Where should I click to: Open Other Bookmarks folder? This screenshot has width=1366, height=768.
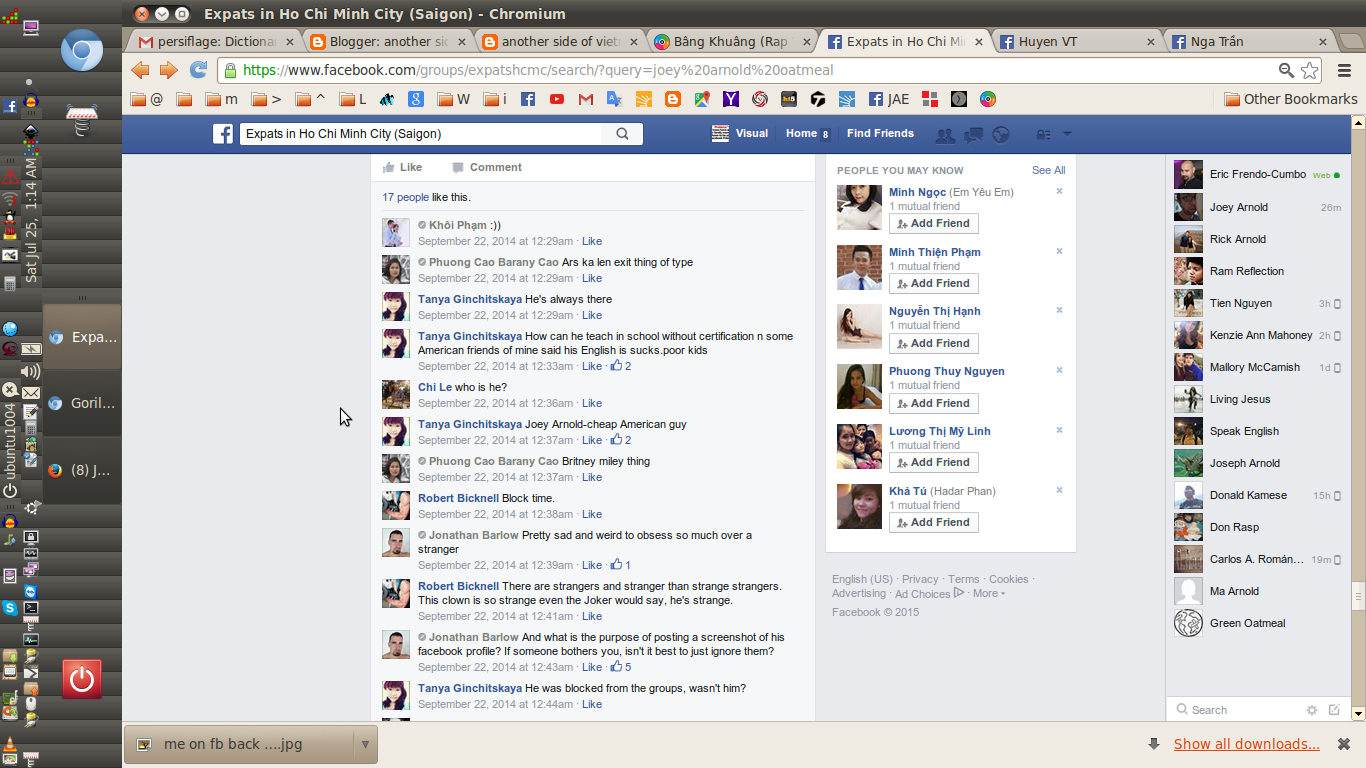click(x=1291, y=99)
